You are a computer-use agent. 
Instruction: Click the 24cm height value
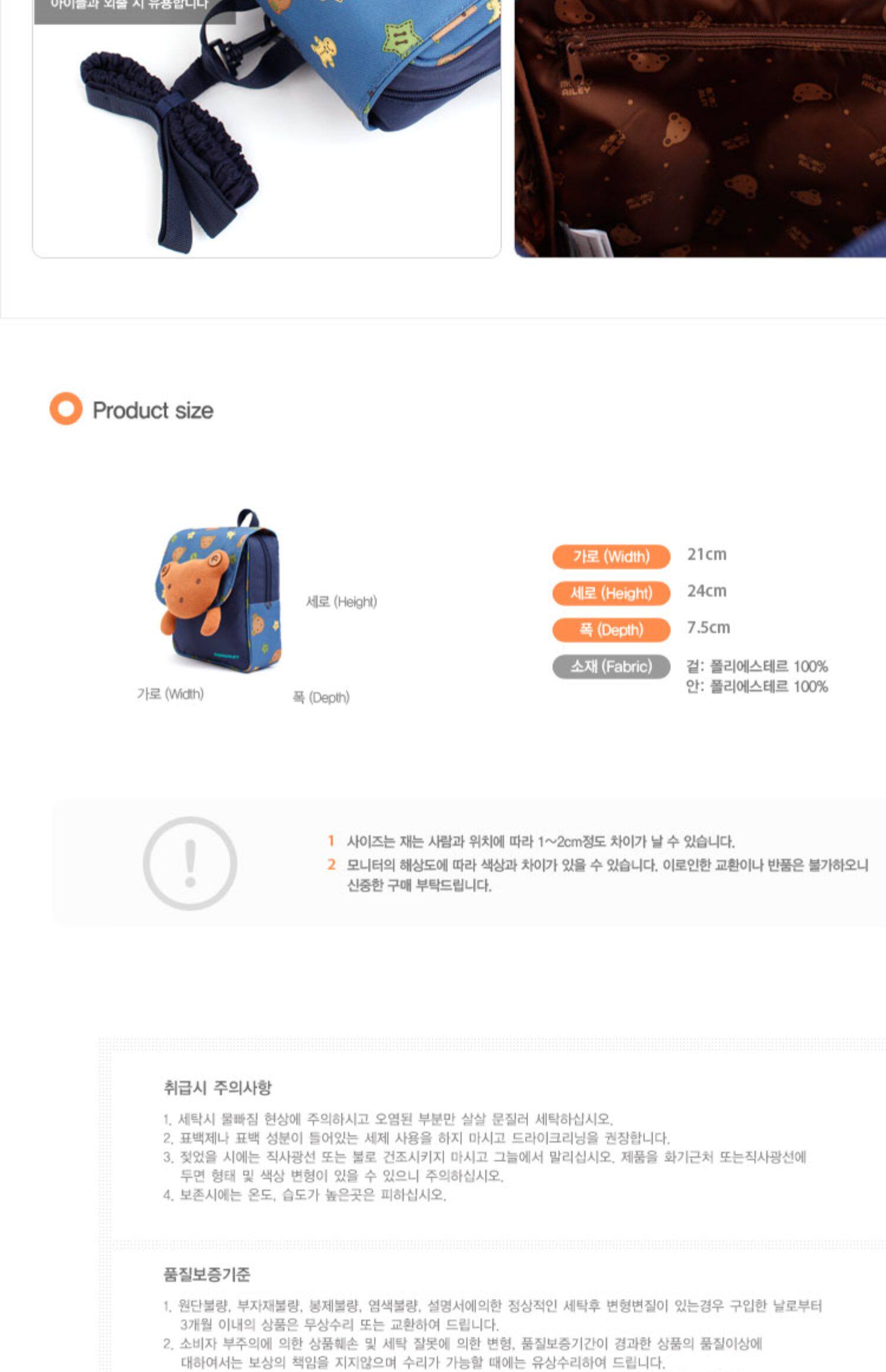[x=706, y=591]
